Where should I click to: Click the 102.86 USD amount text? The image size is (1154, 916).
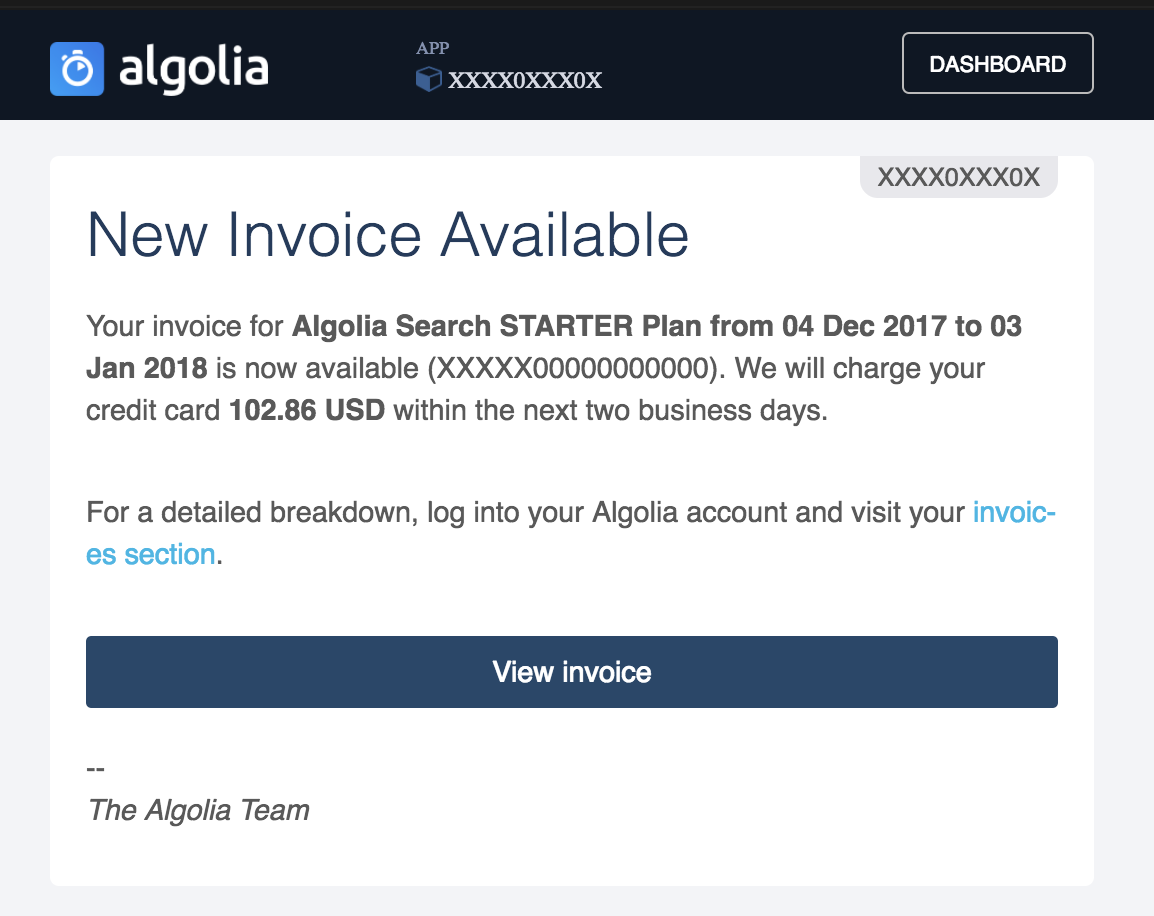(x=307, y=411)
